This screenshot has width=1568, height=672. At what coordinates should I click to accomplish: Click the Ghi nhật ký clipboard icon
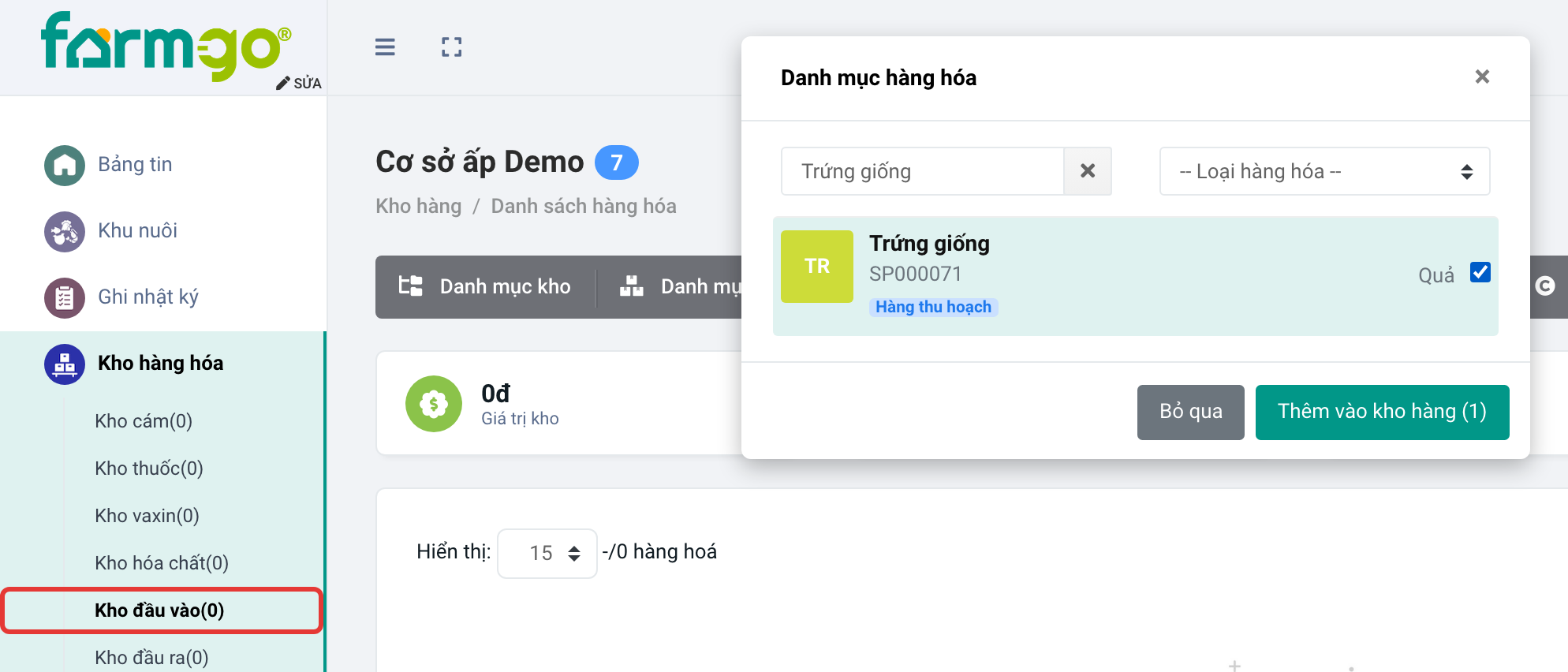tap(65, 297)
